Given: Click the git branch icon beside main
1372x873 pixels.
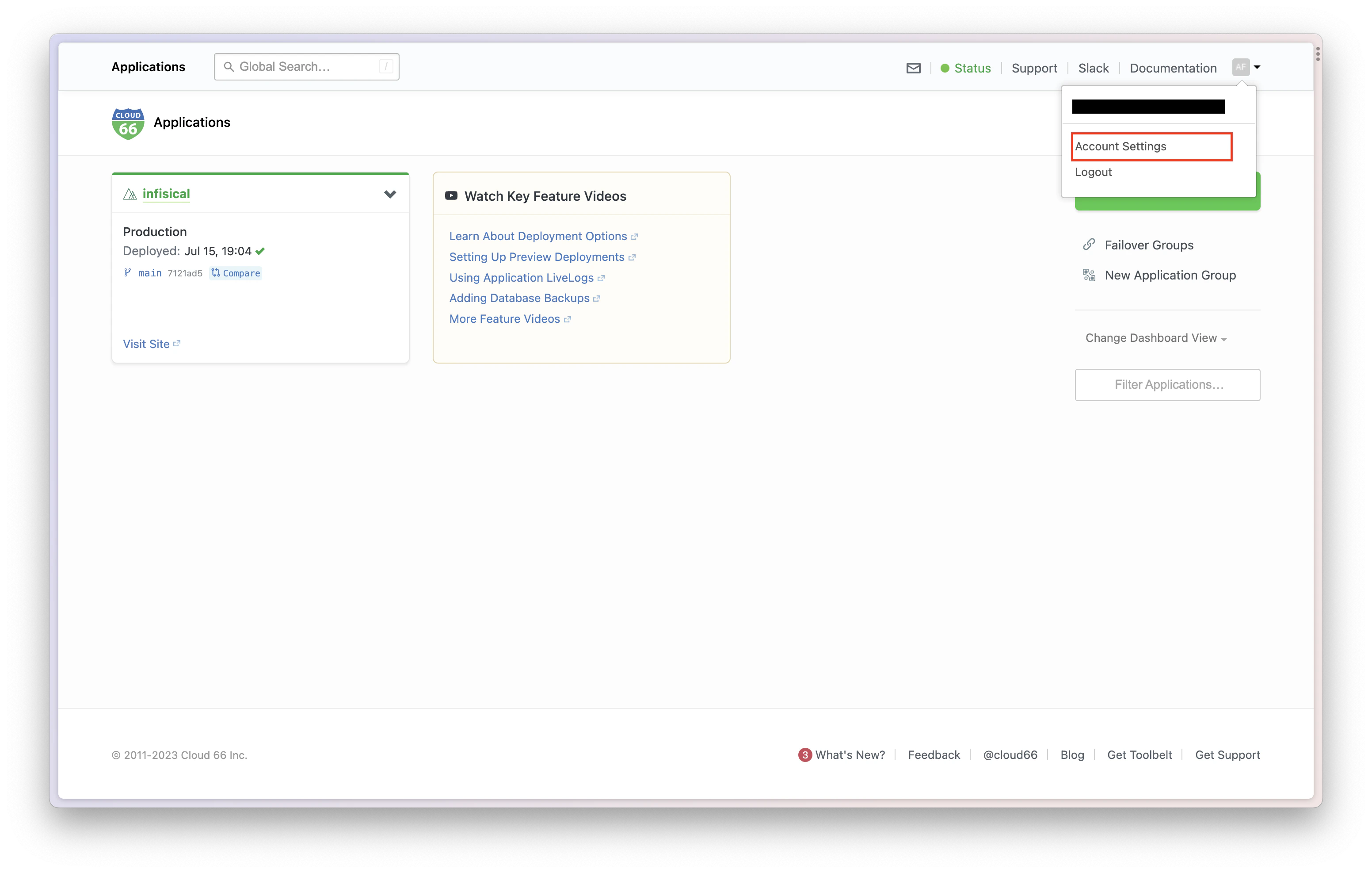Looking at the screenshot, I should coord(128,272).
